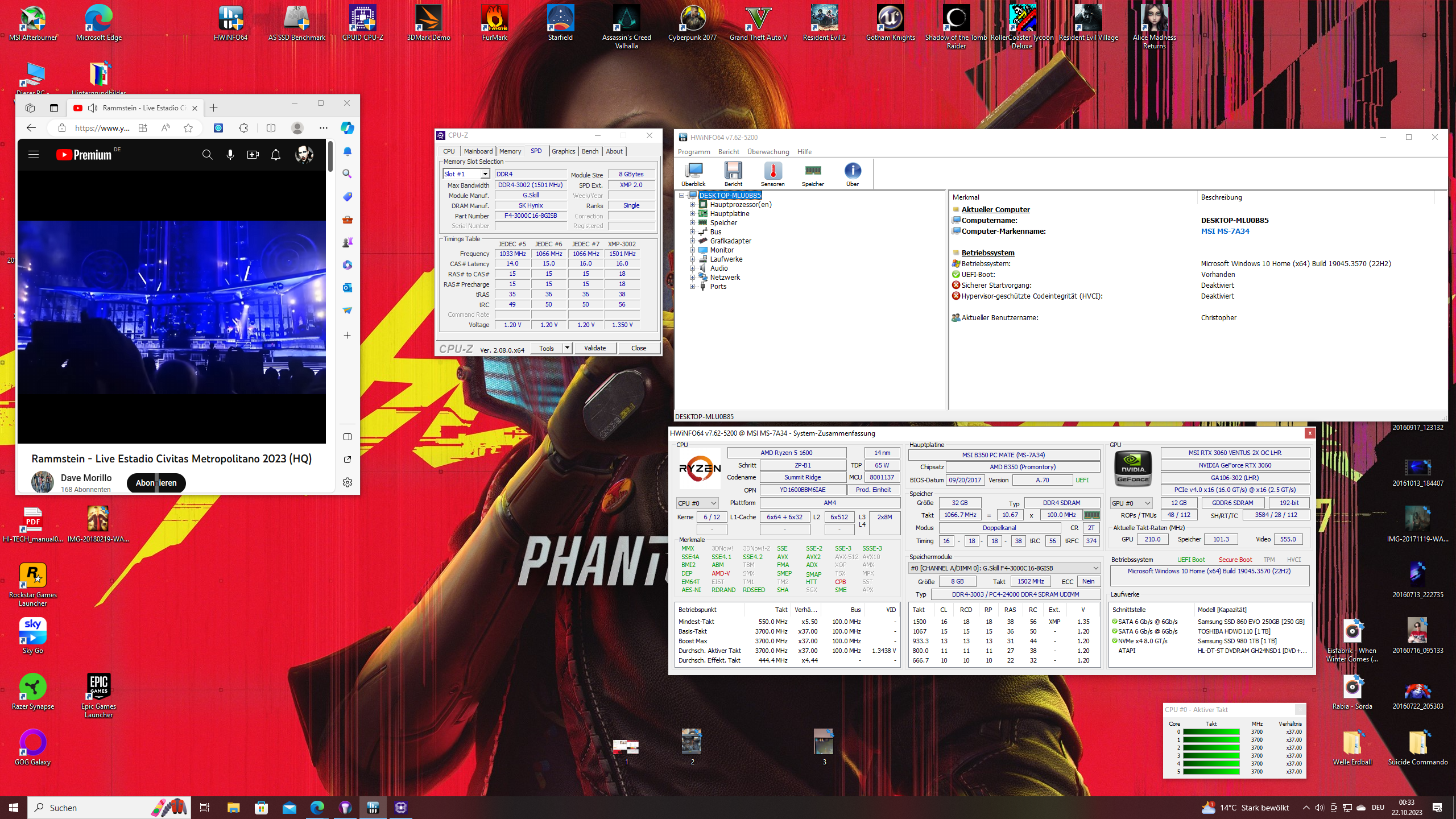Open the Speichermodule channel dropdown
1456x819 pixels.
tap(1004, 568)
